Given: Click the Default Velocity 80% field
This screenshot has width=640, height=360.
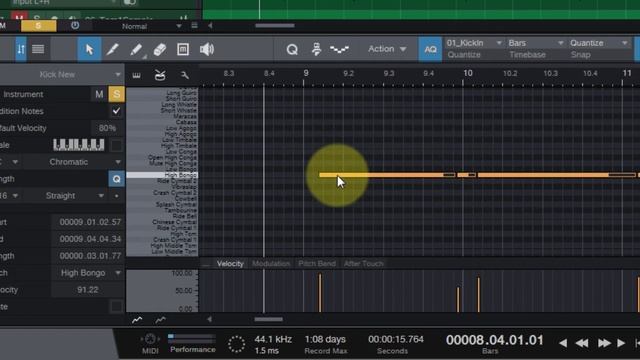Looking at the screenshot, I should click(x=107, y=128).
